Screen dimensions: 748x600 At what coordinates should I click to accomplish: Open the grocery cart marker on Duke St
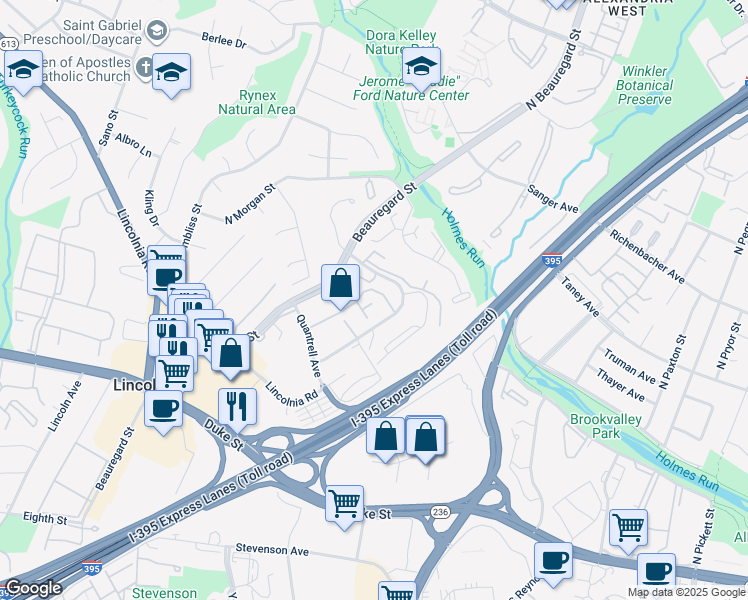[344, 507]
